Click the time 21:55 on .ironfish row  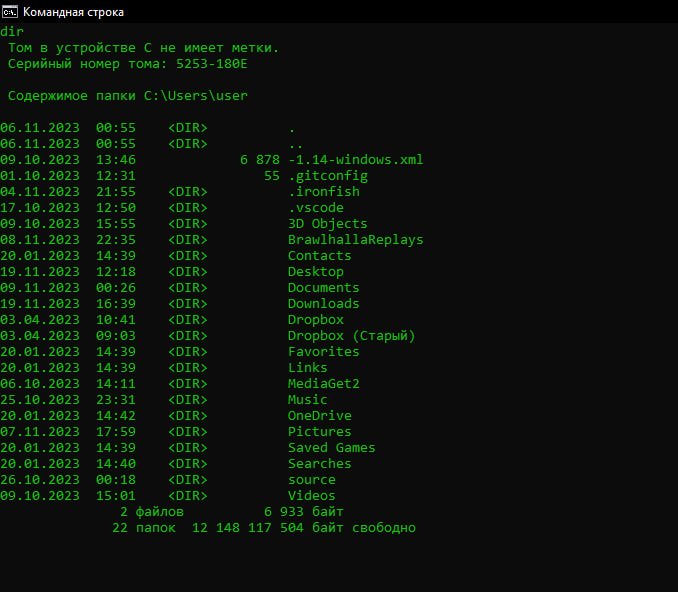(x=115, y=192)
